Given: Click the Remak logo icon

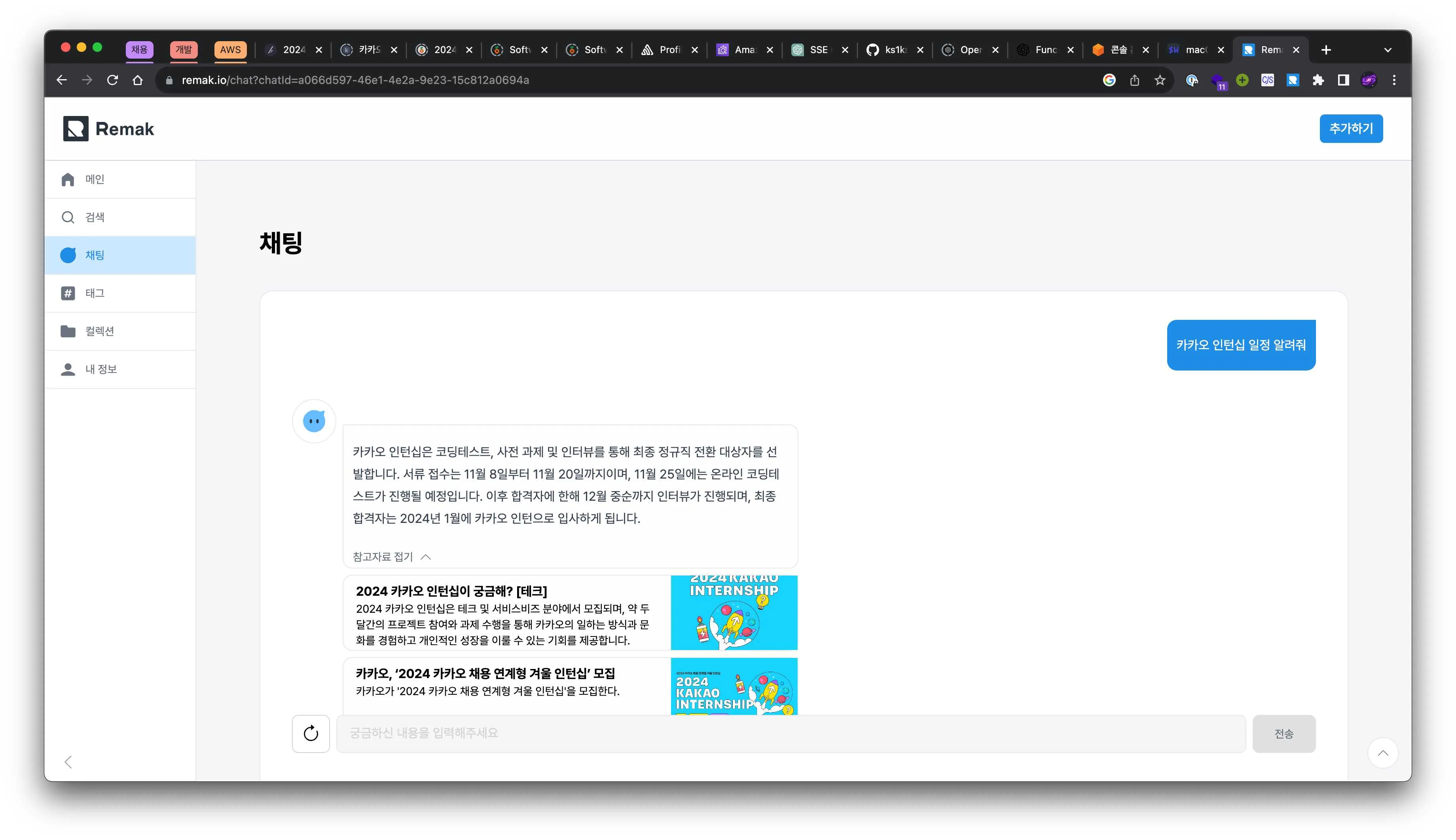Looking at the screenshot, I should pos(76,128).
